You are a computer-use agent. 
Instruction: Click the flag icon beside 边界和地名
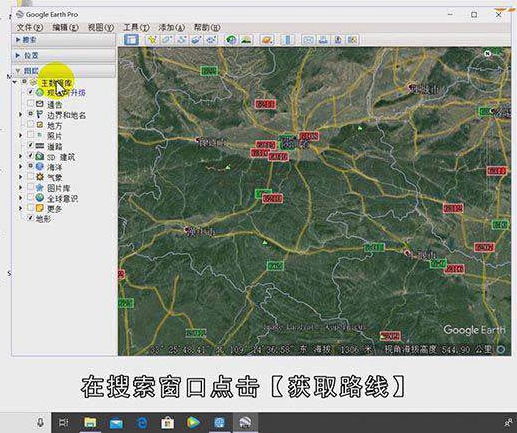(x=40, y=115)
